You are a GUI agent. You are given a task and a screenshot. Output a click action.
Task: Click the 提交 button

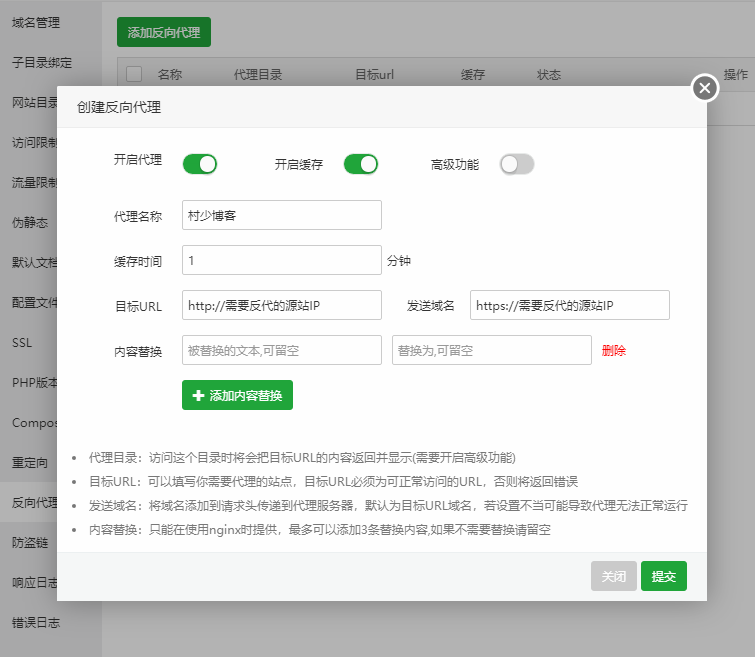[664, 576]
